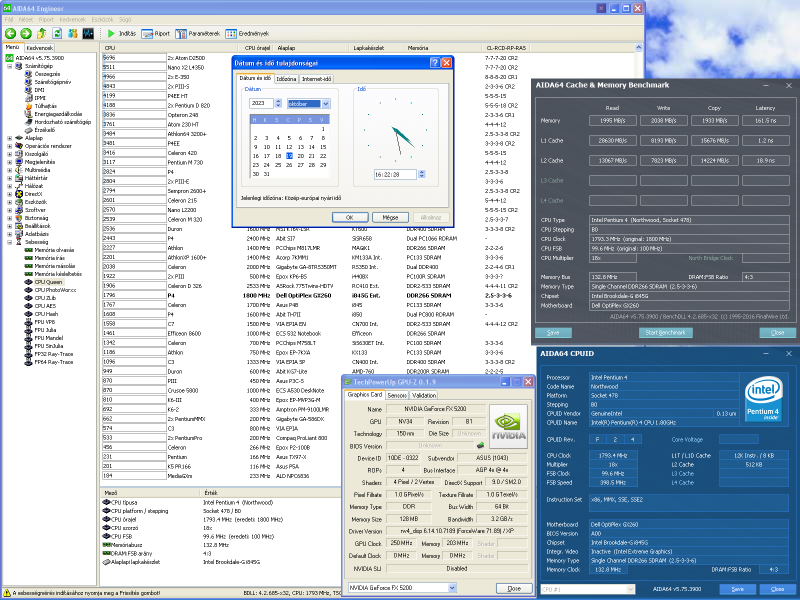Click the Up-level folder arrow toolbar icon
Image resolution: width=800 pixels, height=600 pixels.
pos(41,34)
